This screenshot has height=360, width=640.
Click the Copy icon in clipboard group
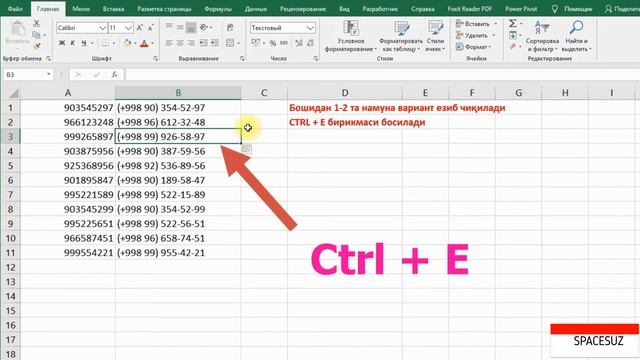pos(36,35)
